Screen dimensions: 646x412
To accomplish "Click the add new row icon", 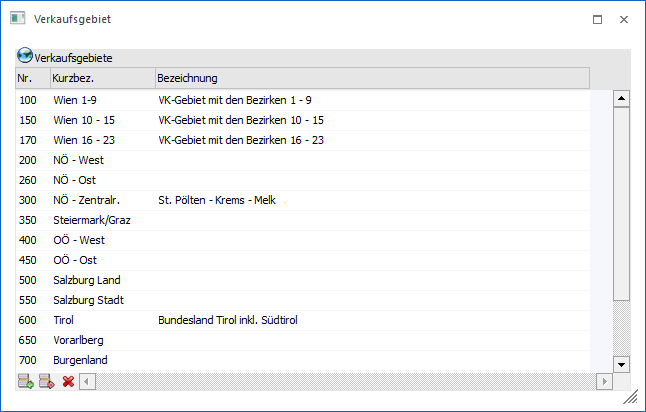I will click(25, 381).
